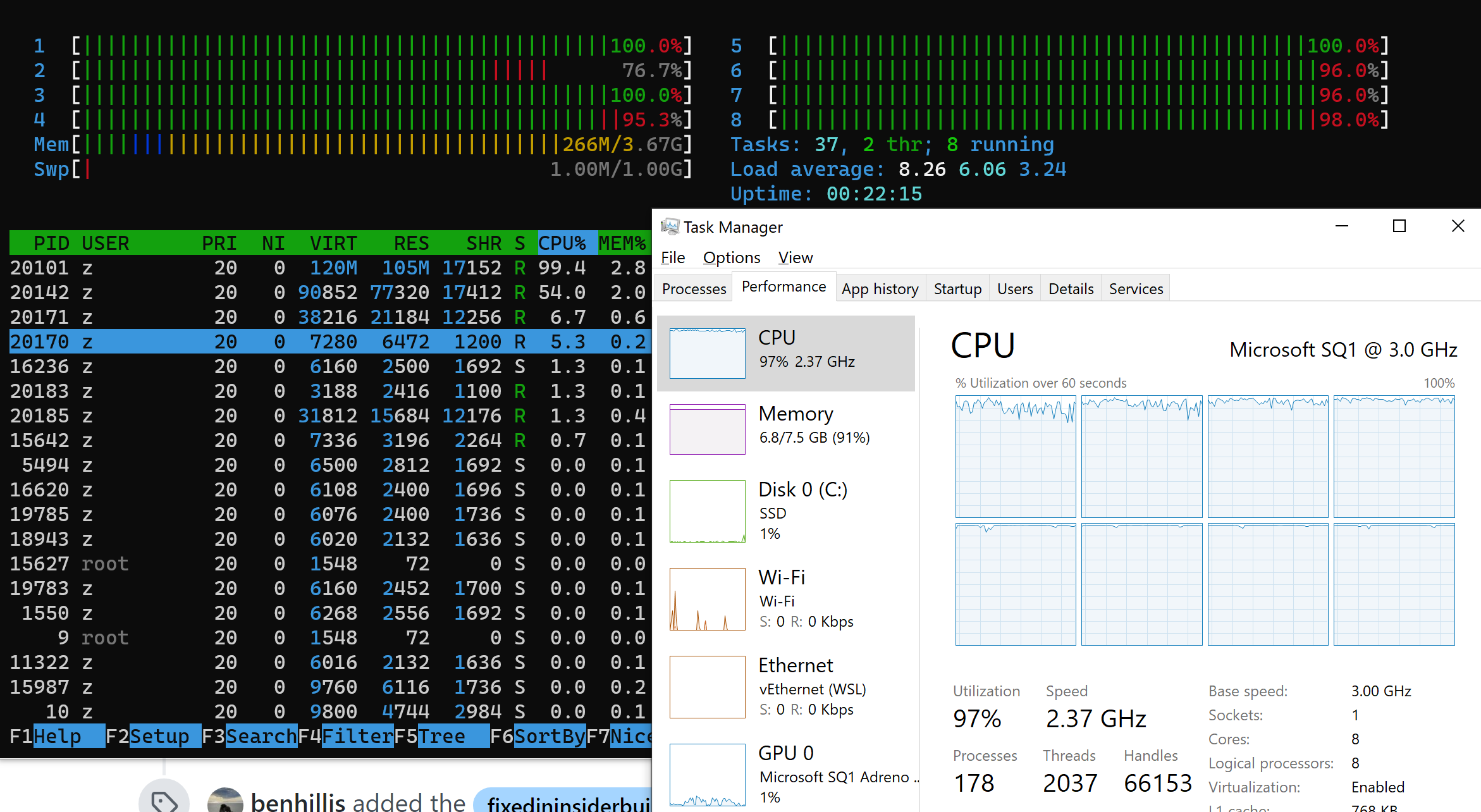Open the Memory performance graph
Image resolution: width=1481 pixels, height=812 pixels.
[786, 429]
